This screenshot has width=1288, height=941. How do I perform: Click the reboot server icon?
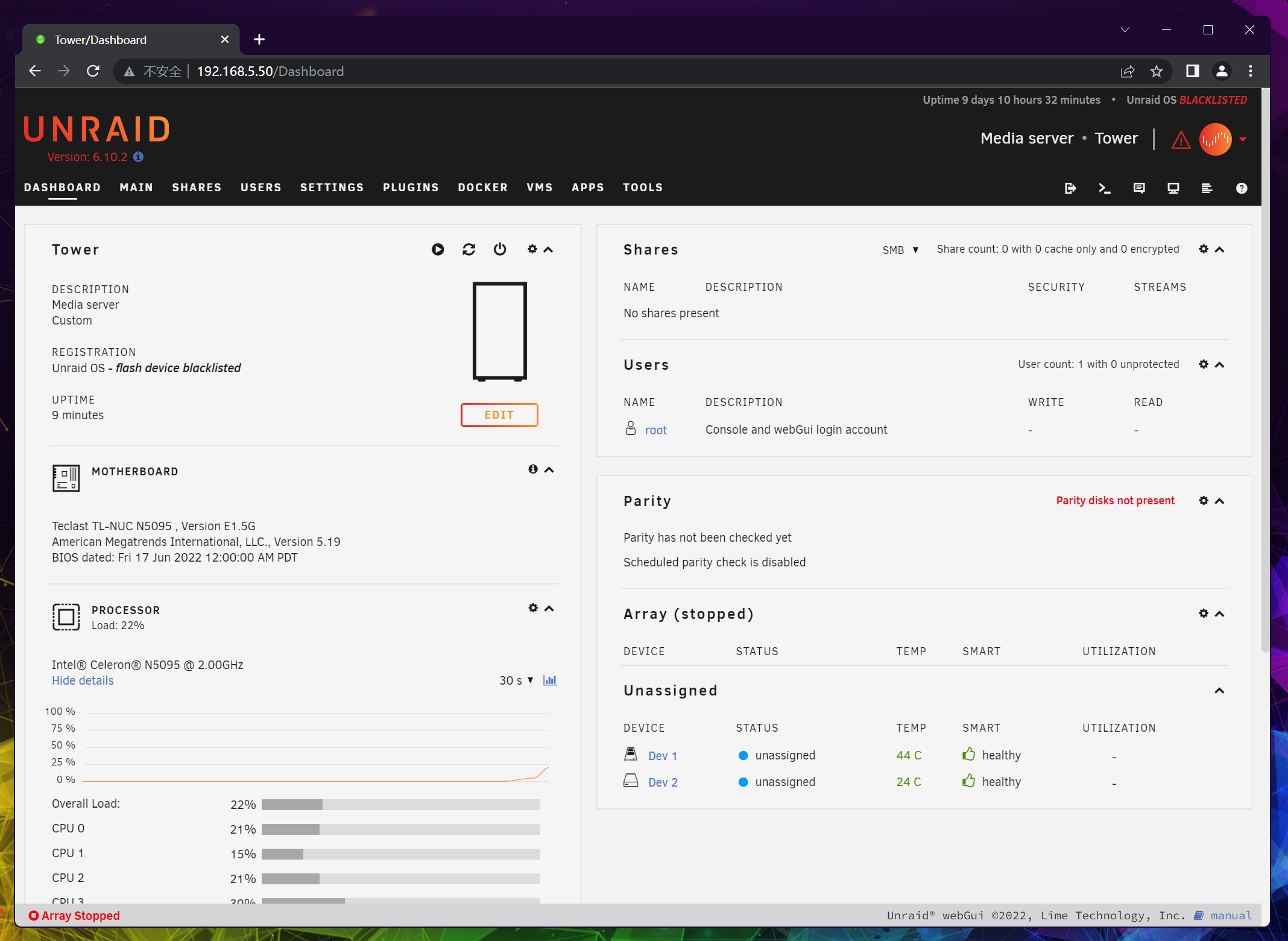[469, 249]
